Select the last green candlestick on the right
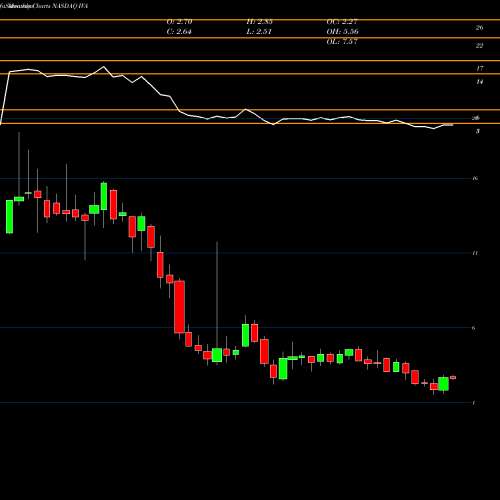Viewport: 500px width, 500px height. 443,384
